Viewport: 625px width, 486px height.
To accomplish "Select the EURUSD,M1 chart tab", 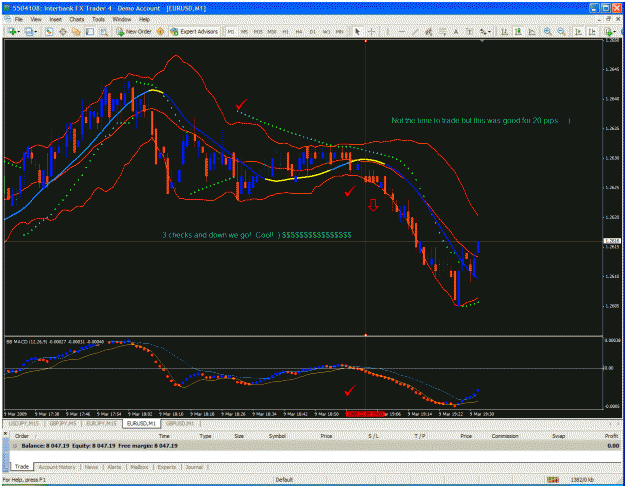I will pyautogui.click(x=141, y=423).
